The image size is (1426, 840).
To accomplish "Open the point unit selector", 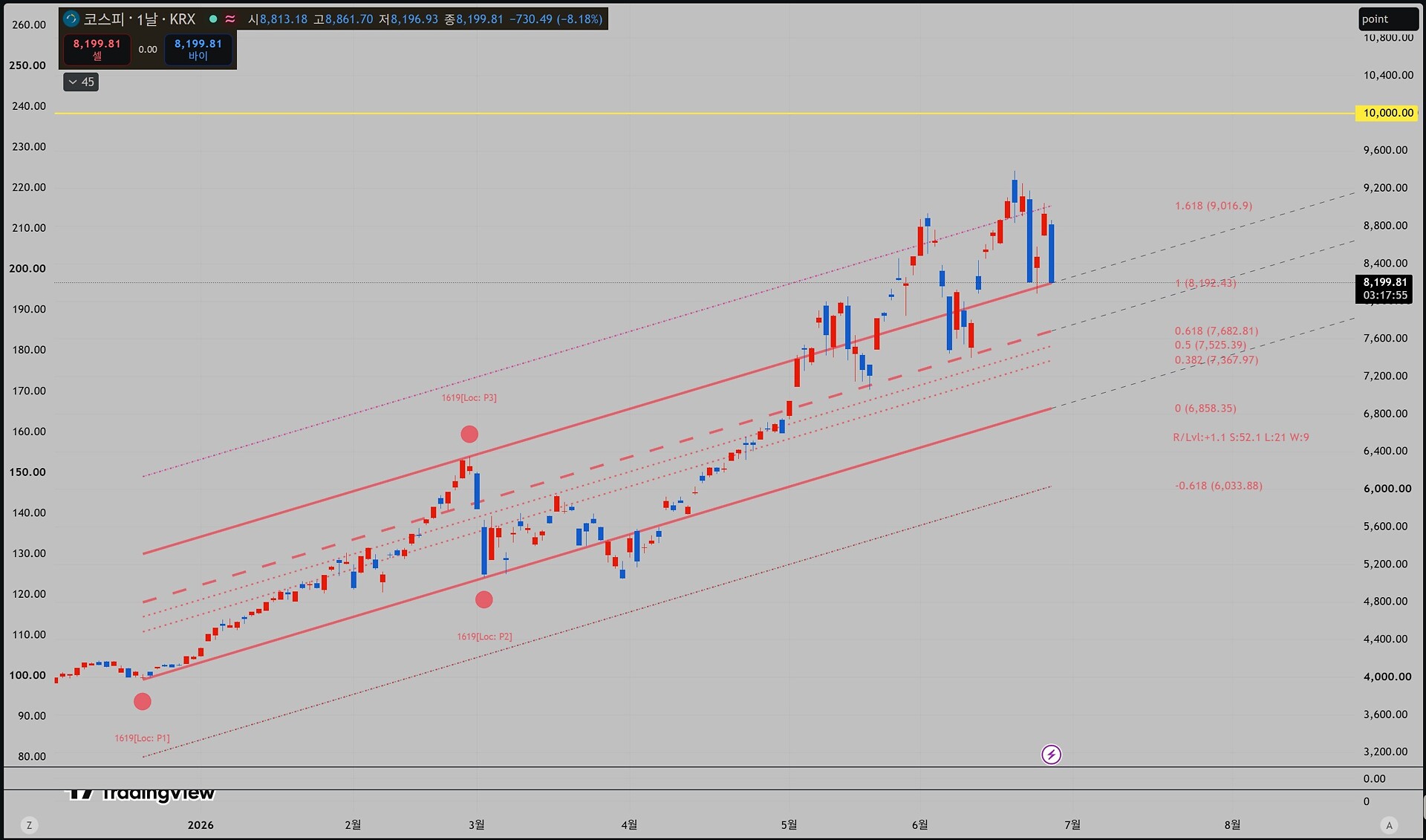I will (1388, 19).
